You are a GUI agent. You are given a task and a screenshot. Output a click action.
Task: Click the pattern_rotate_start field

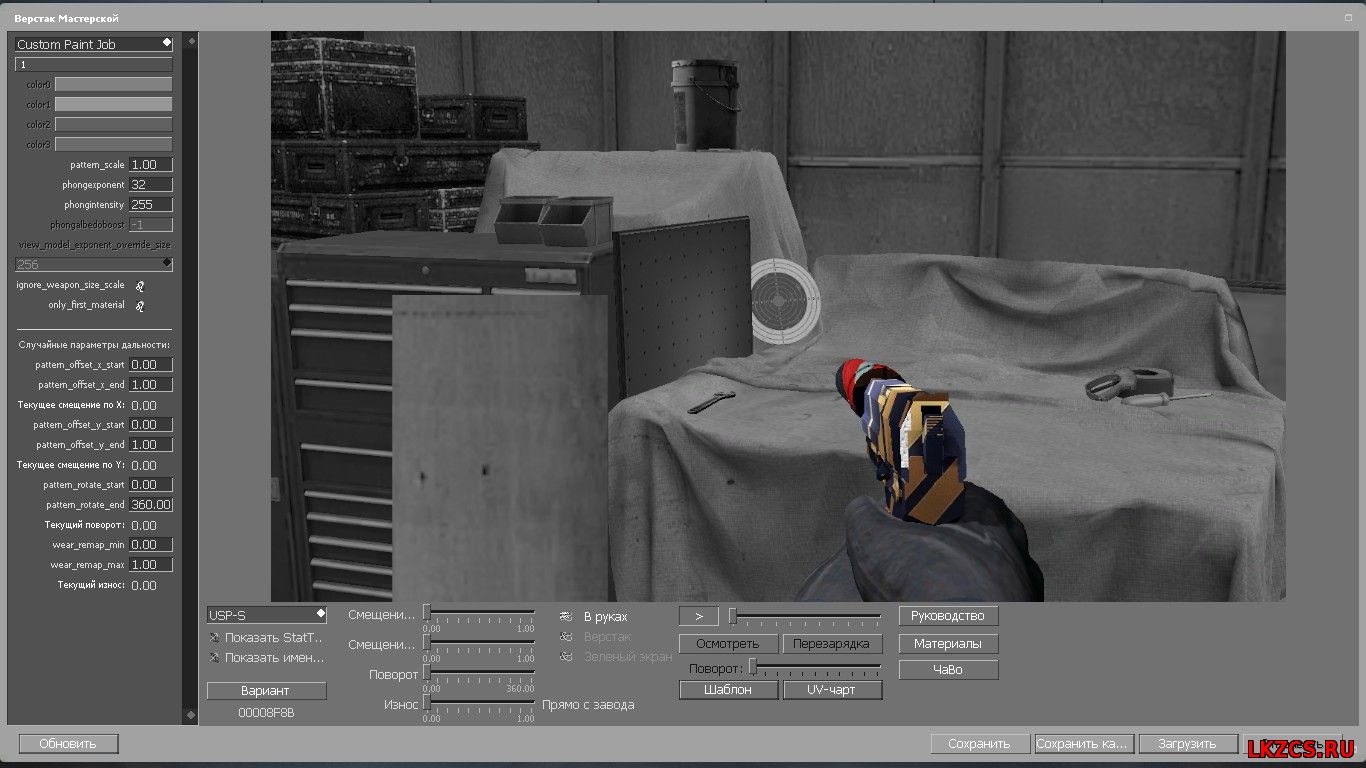tap(151, 485)
